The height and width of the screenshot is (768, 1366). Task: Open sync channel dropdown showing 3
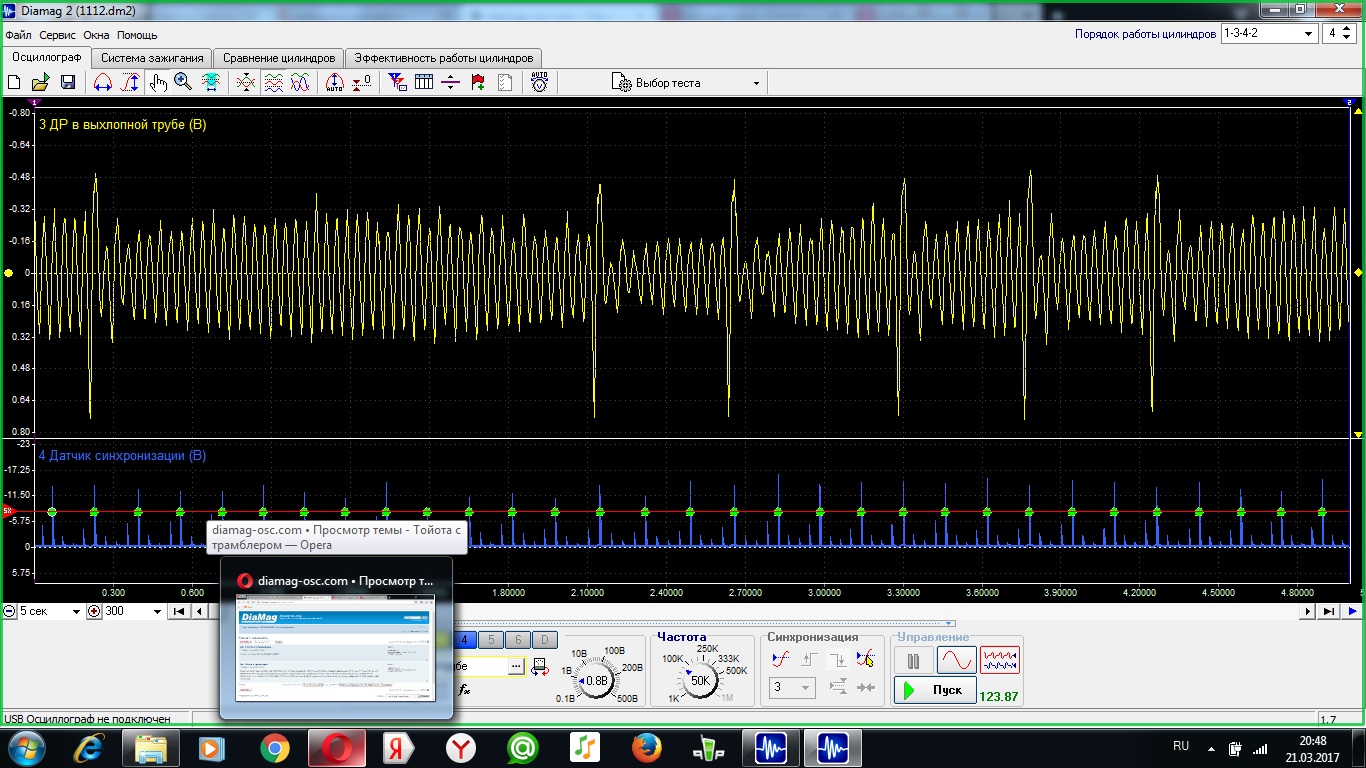point(793,688)
